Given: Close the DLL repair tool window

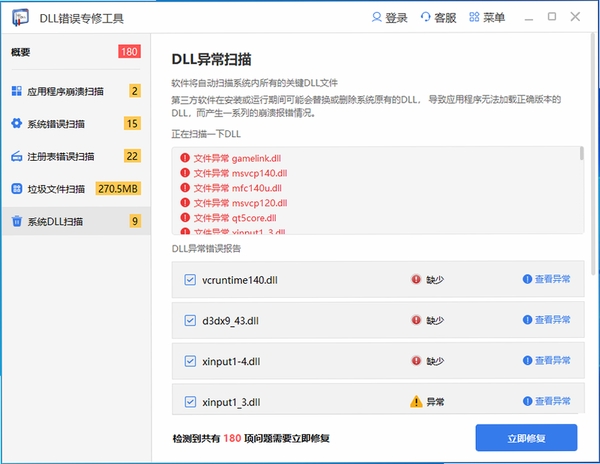Looking at the screenshot, I should [x=575, y=17].
